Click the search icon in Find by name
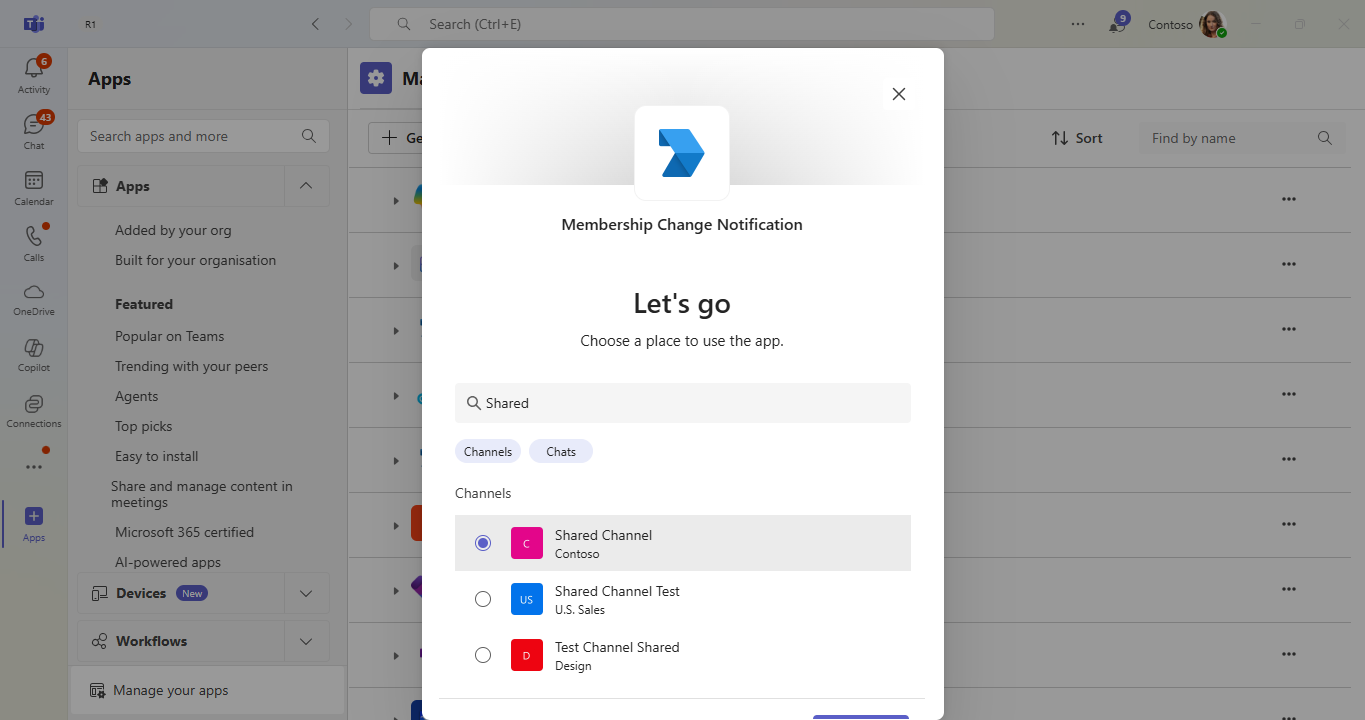 pos(1325,138)
